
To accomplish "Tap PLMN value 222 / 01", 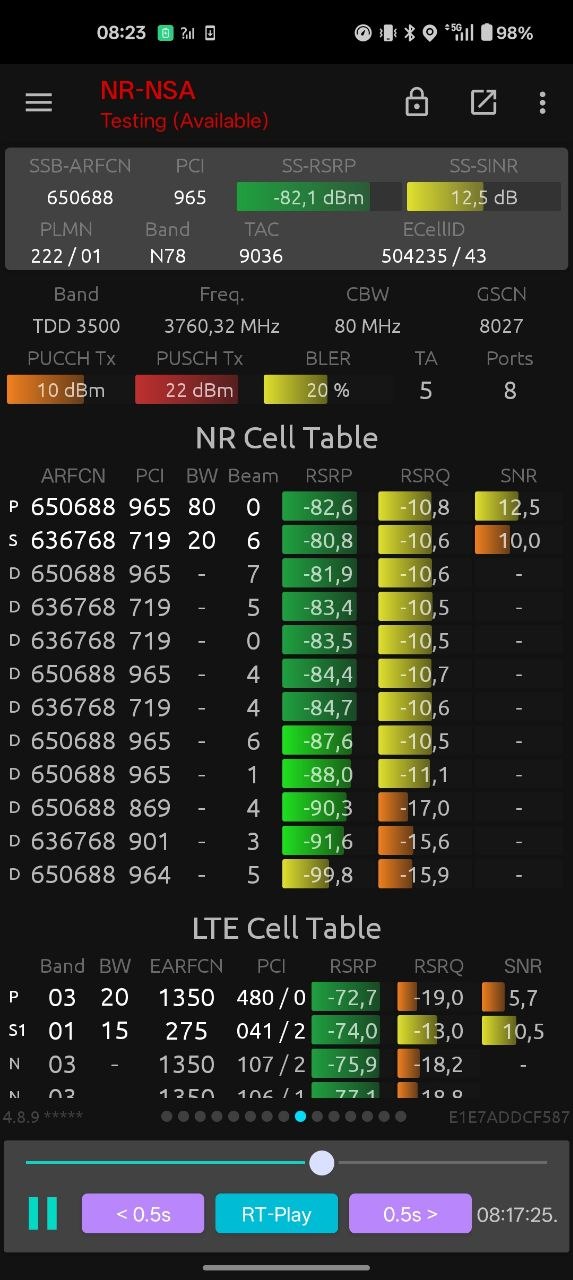I will click(66, 256).
